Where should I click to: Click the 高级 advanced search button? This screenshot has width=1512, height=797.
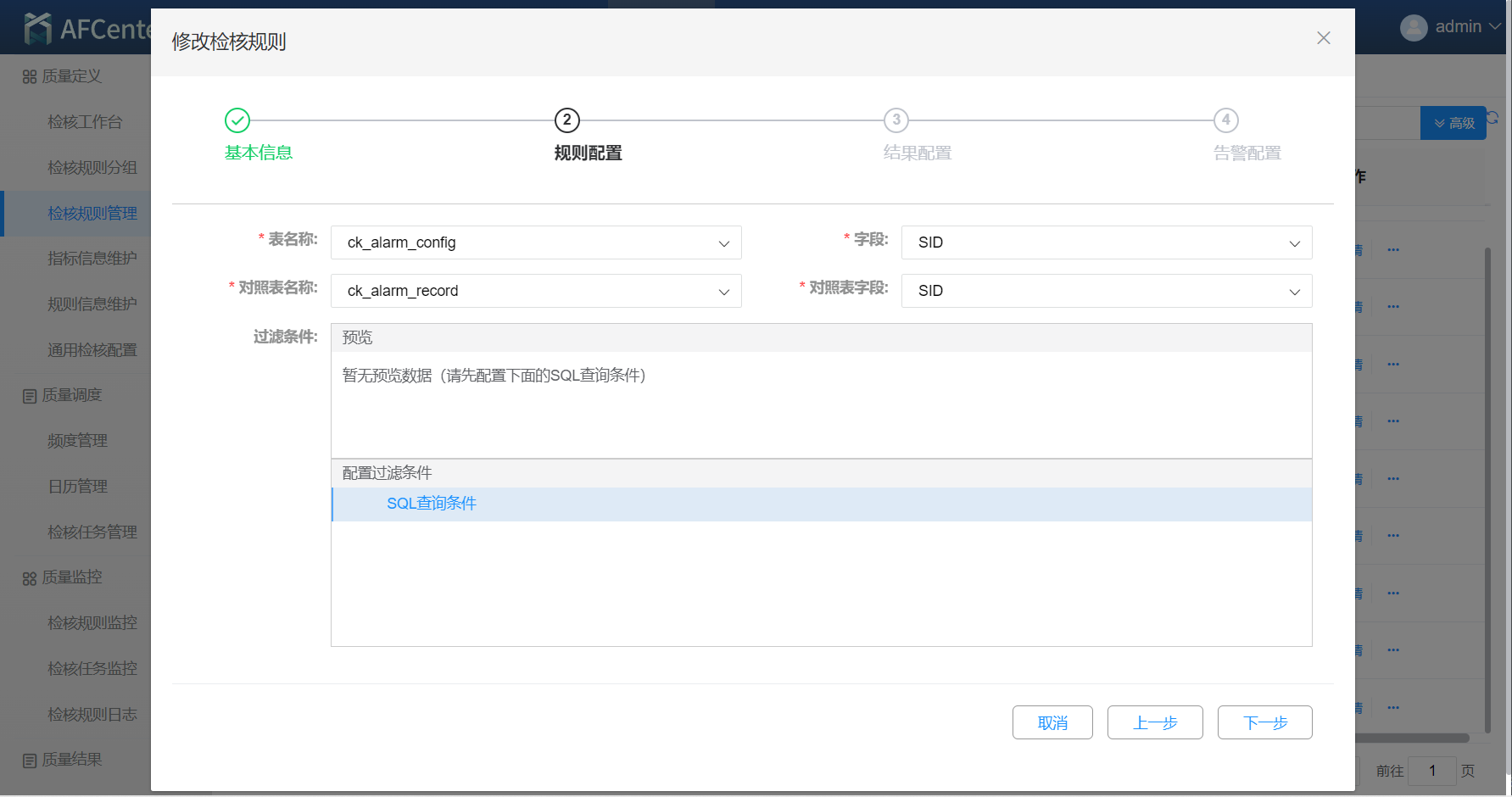click(1453, 123)
